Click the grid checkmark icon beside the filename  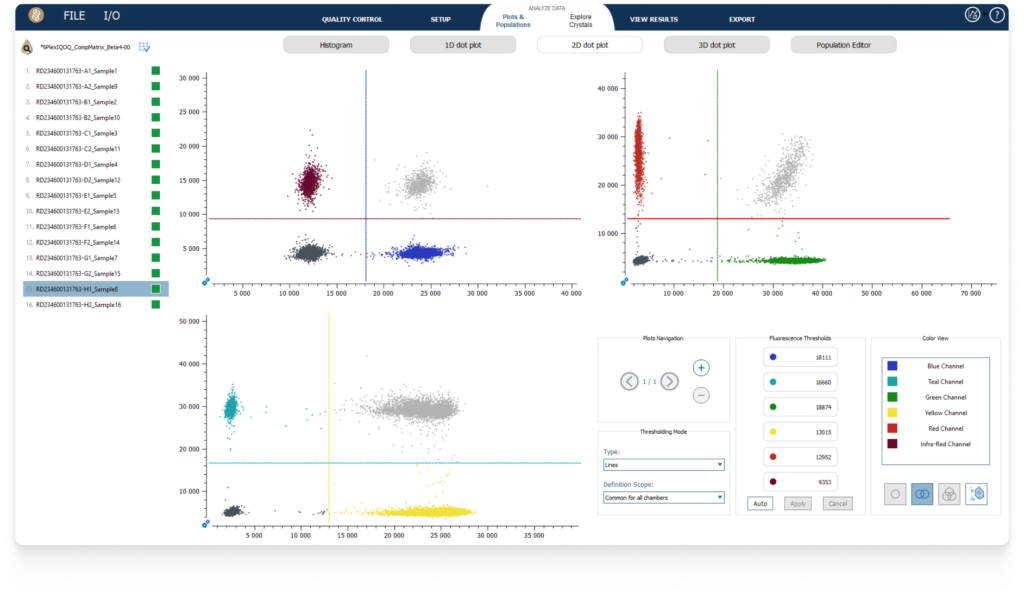coord(143,46)
